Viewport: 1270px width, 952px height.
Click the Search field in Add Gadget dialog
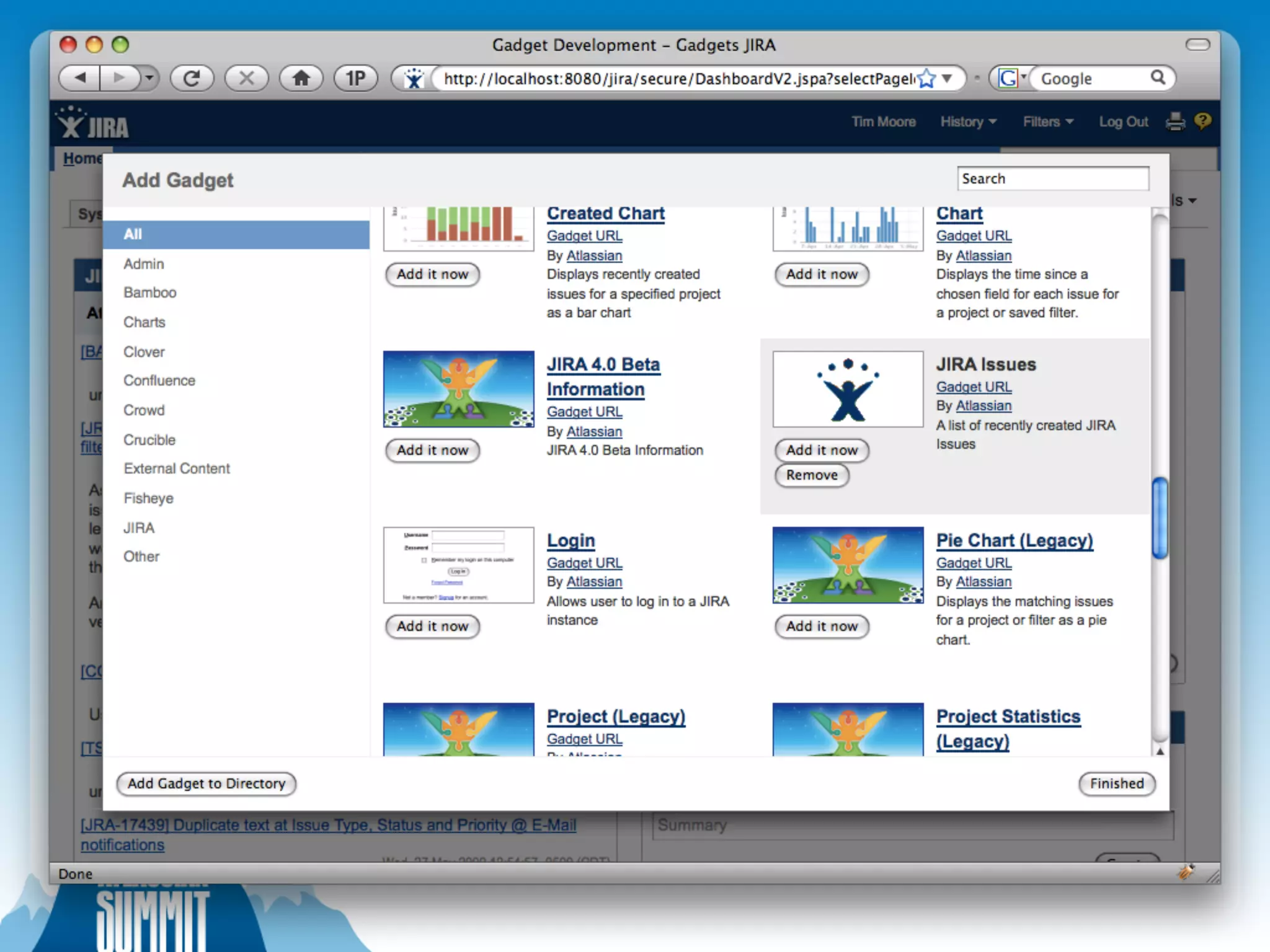point(1052,178)
